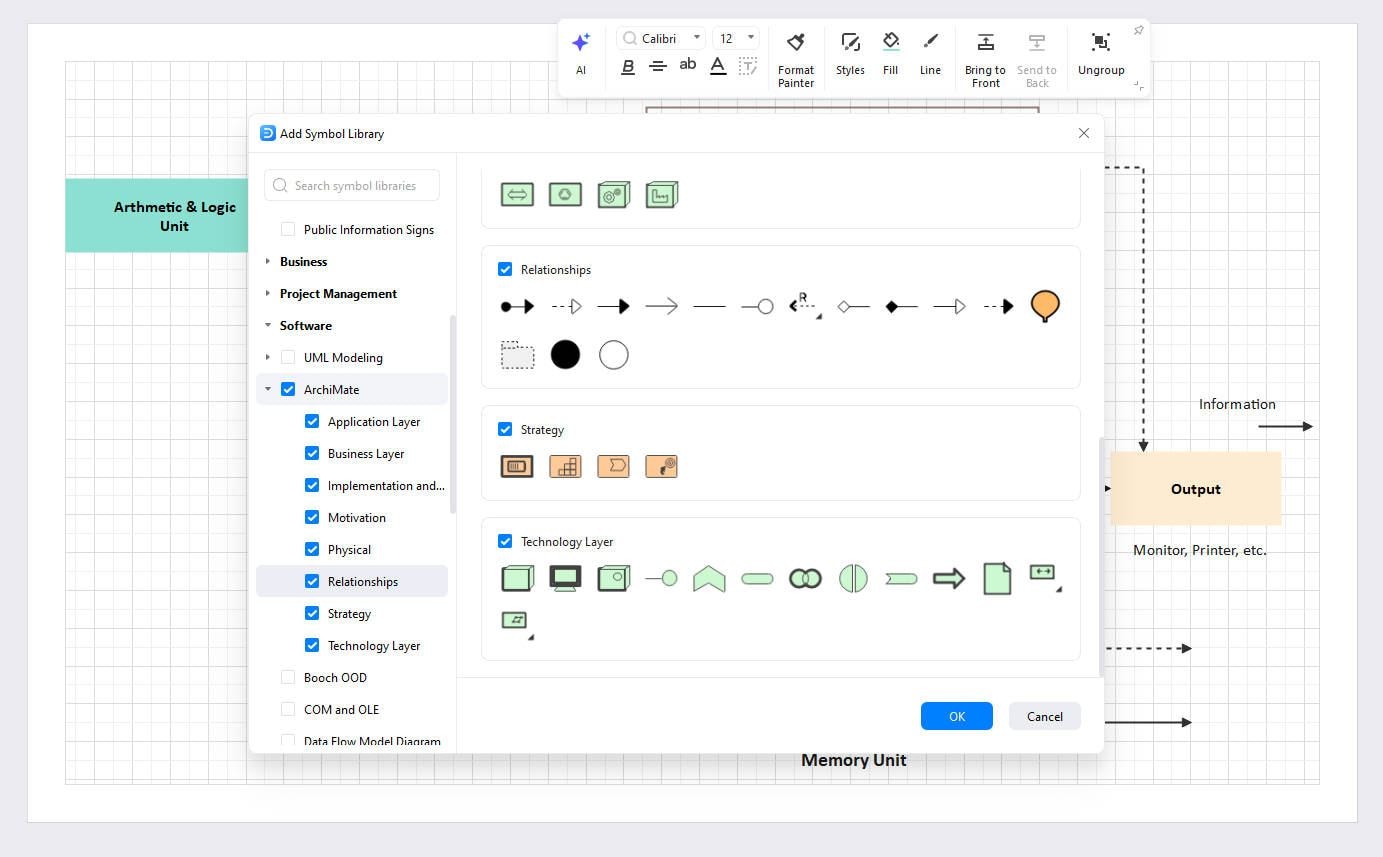
Task: Toggle bold text formatting
Action: tap(628, 66)
